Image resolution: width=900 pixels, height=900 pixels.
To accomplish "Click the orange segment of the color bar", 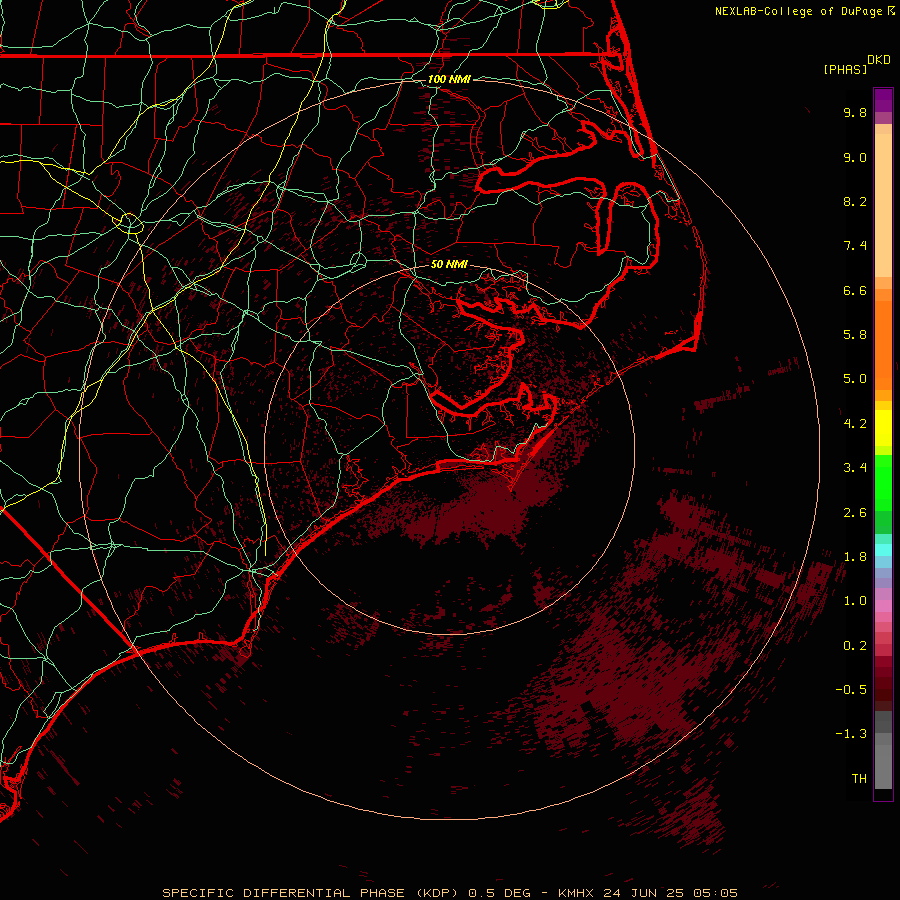I will coord(883,344).
